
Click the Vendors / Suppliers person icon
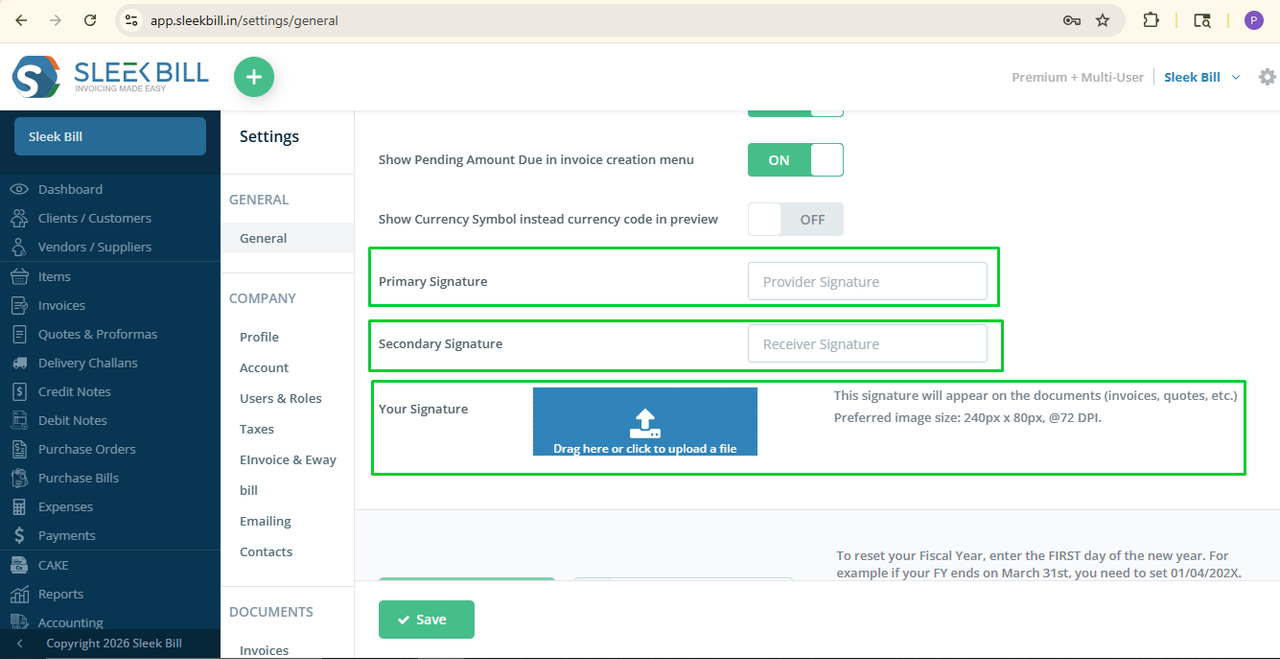pyautogui.click(x=19, y=247)
